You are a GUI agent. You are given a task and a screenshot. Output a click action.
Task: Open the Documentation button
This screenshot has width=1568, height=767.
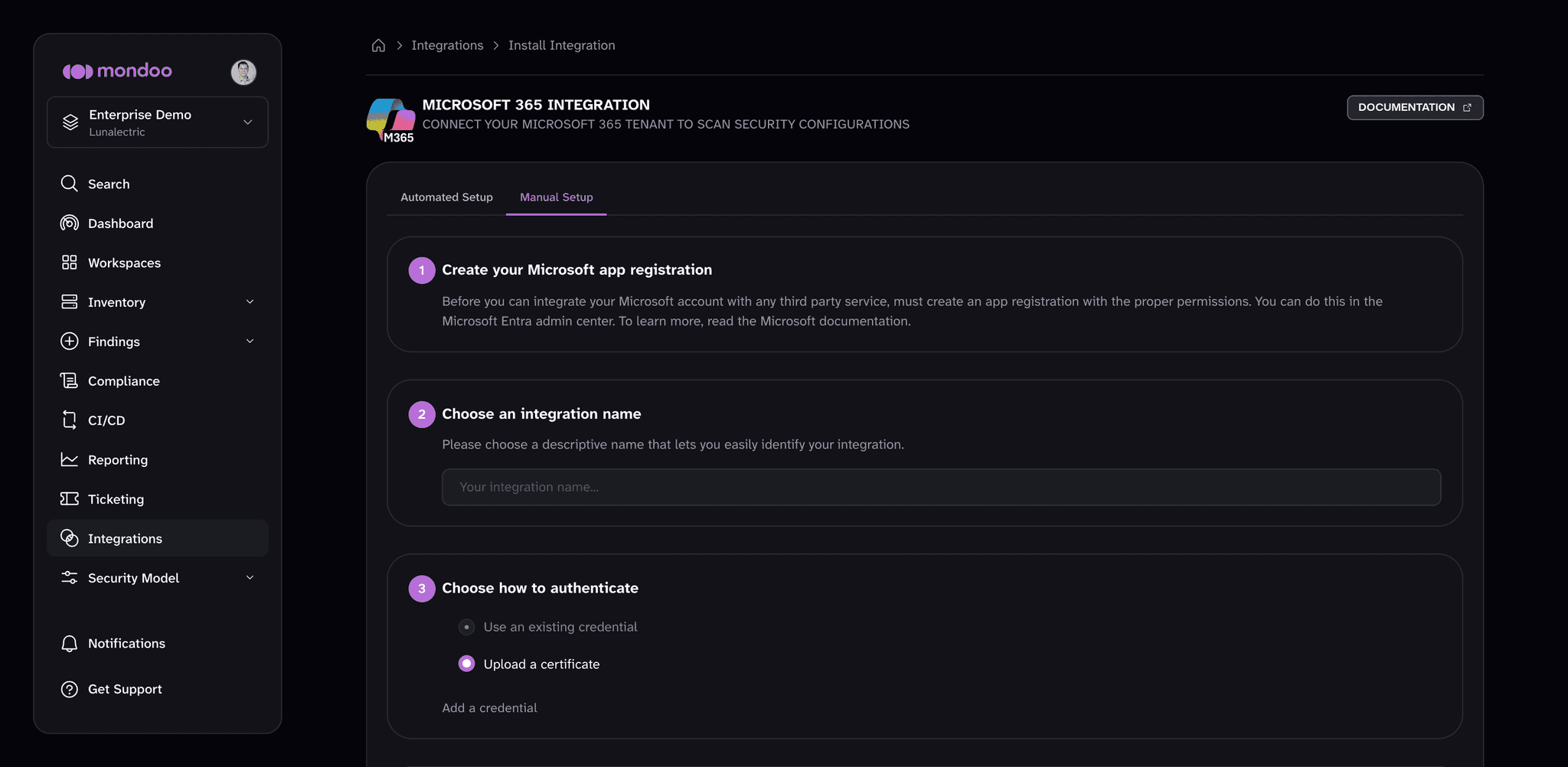point(1415,108)
